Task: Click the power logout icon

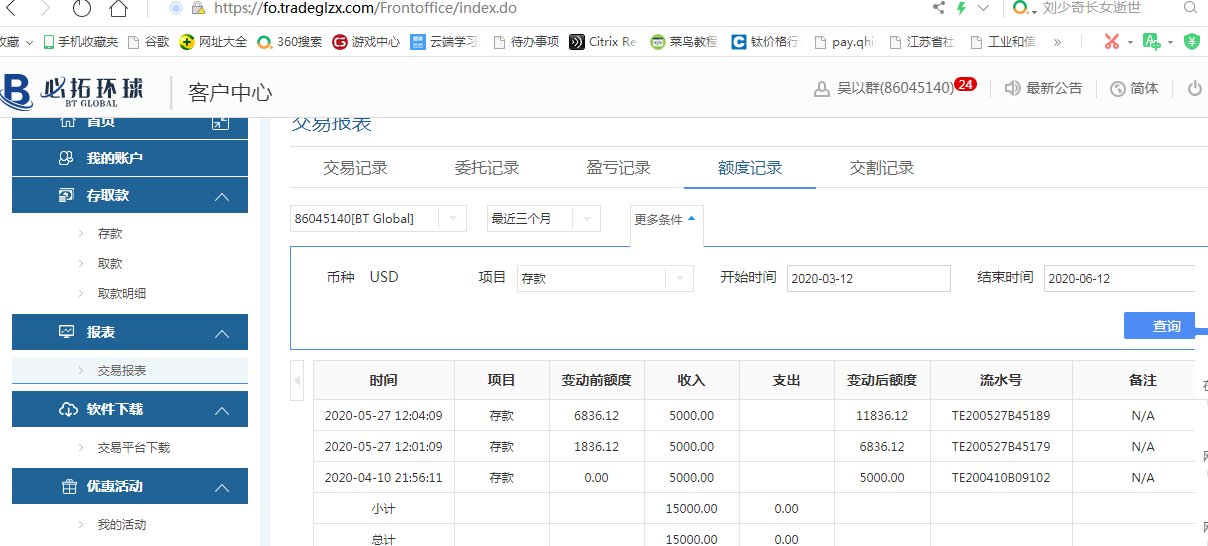Action: tap(1194, 88)
